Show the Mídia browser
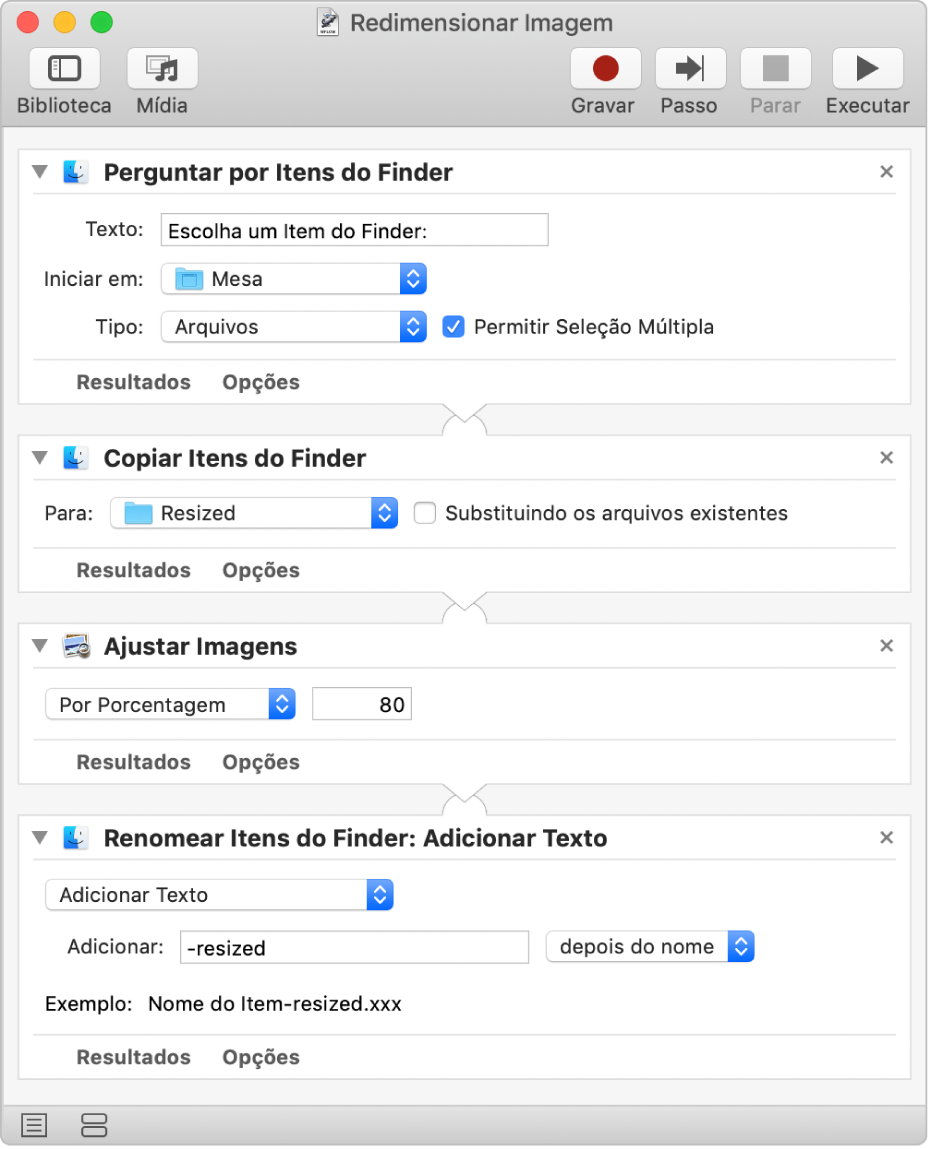 point(162,69)
